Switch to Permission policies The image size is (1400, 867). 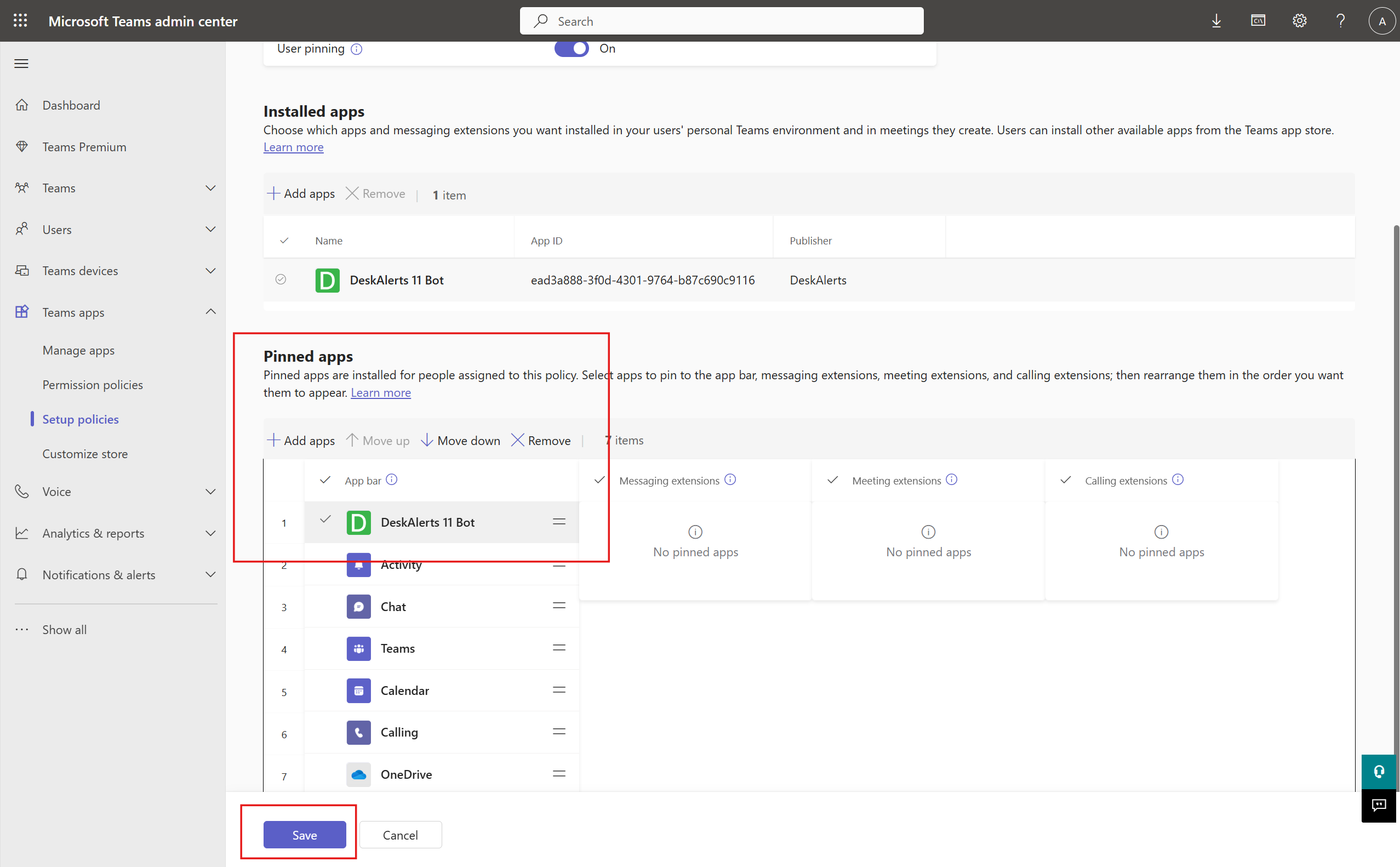(x=93, y=384)
